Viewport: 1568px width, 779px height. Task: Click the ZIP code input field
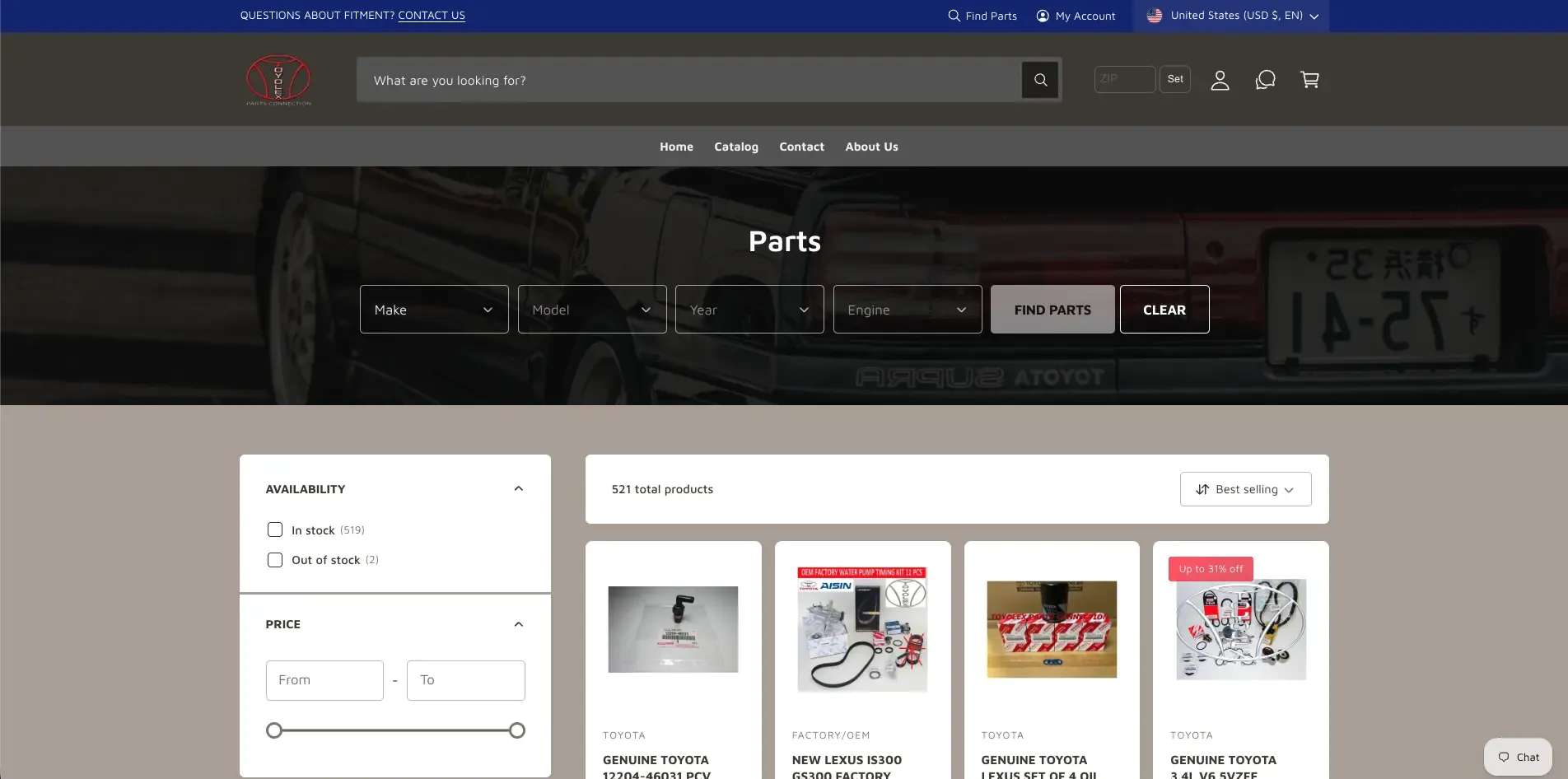[x=1125, y=79]
